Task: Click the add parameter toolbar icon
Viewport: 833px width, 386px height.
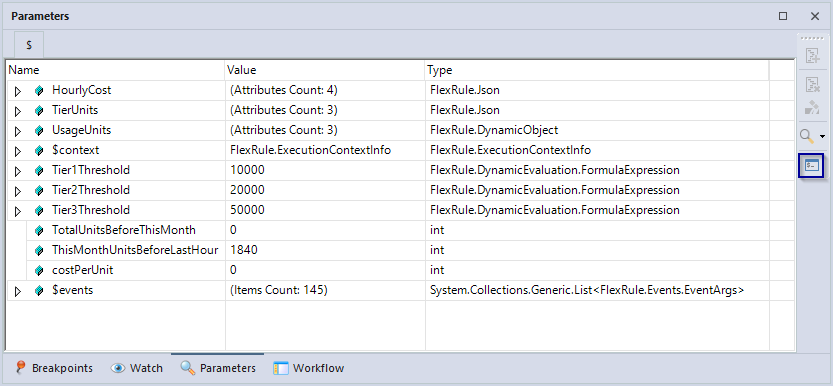Action: click(812, 56)
